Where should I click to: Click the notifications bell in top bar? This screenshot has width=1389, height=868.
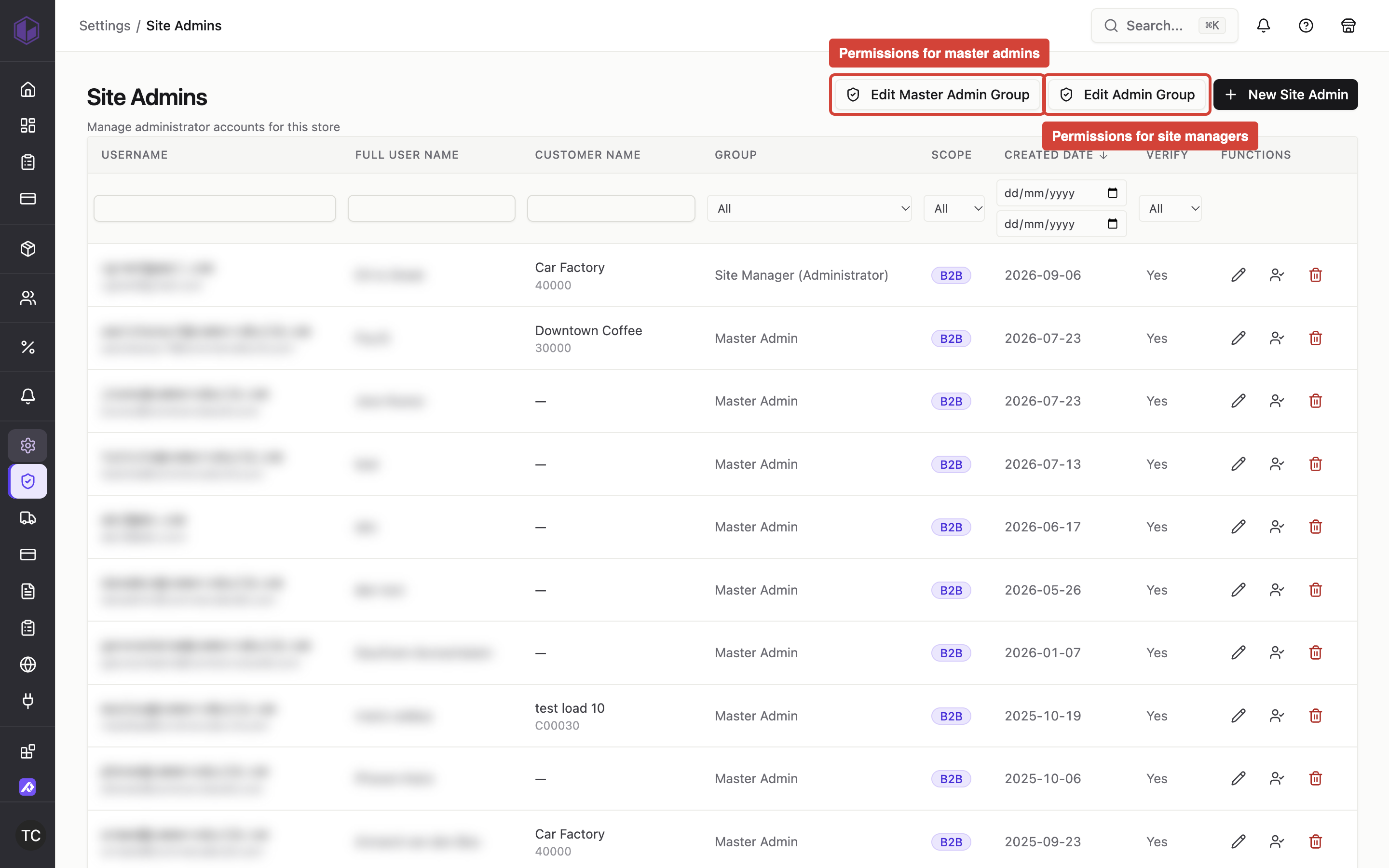[1263, 25]
